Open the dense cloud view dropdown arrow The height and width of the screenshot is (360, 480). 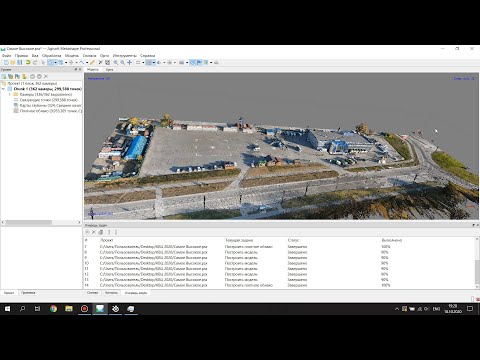tap(154, 62)
